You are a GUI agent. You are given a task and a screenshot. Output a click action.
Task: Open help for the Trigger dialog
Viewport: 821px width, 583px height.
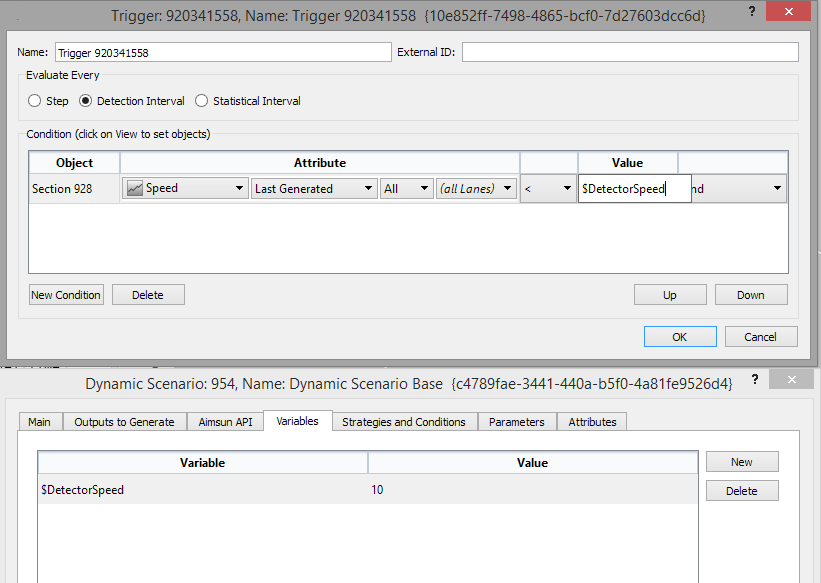[x=752, y=11]
